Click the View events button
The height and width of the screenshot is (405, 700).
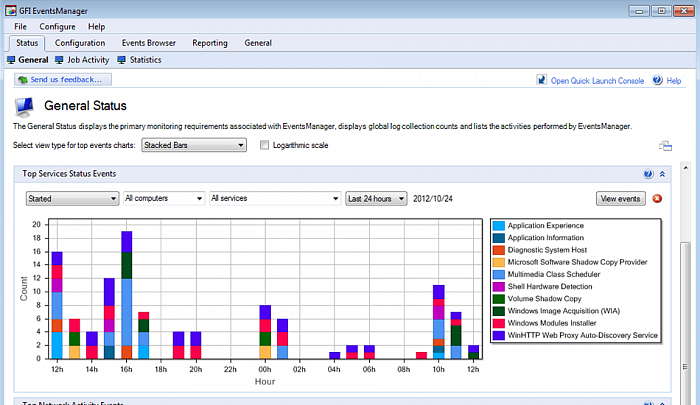pyautogui.click(x=621, y=198)
